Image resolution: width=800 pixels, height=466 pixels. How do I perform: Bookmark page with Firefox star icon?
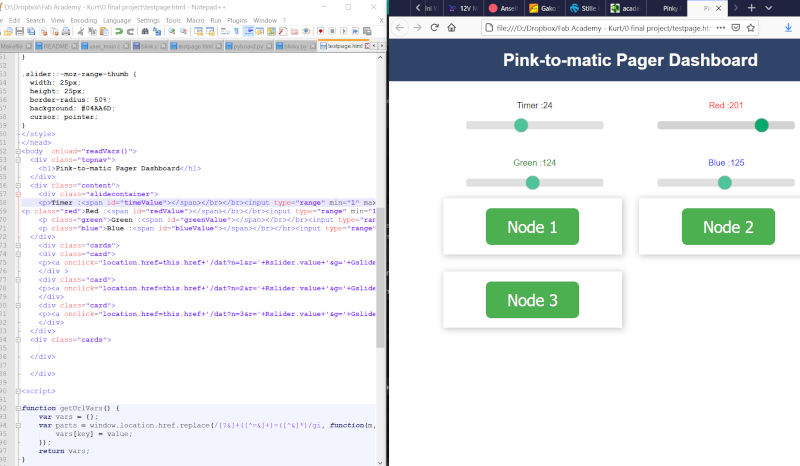751,28
